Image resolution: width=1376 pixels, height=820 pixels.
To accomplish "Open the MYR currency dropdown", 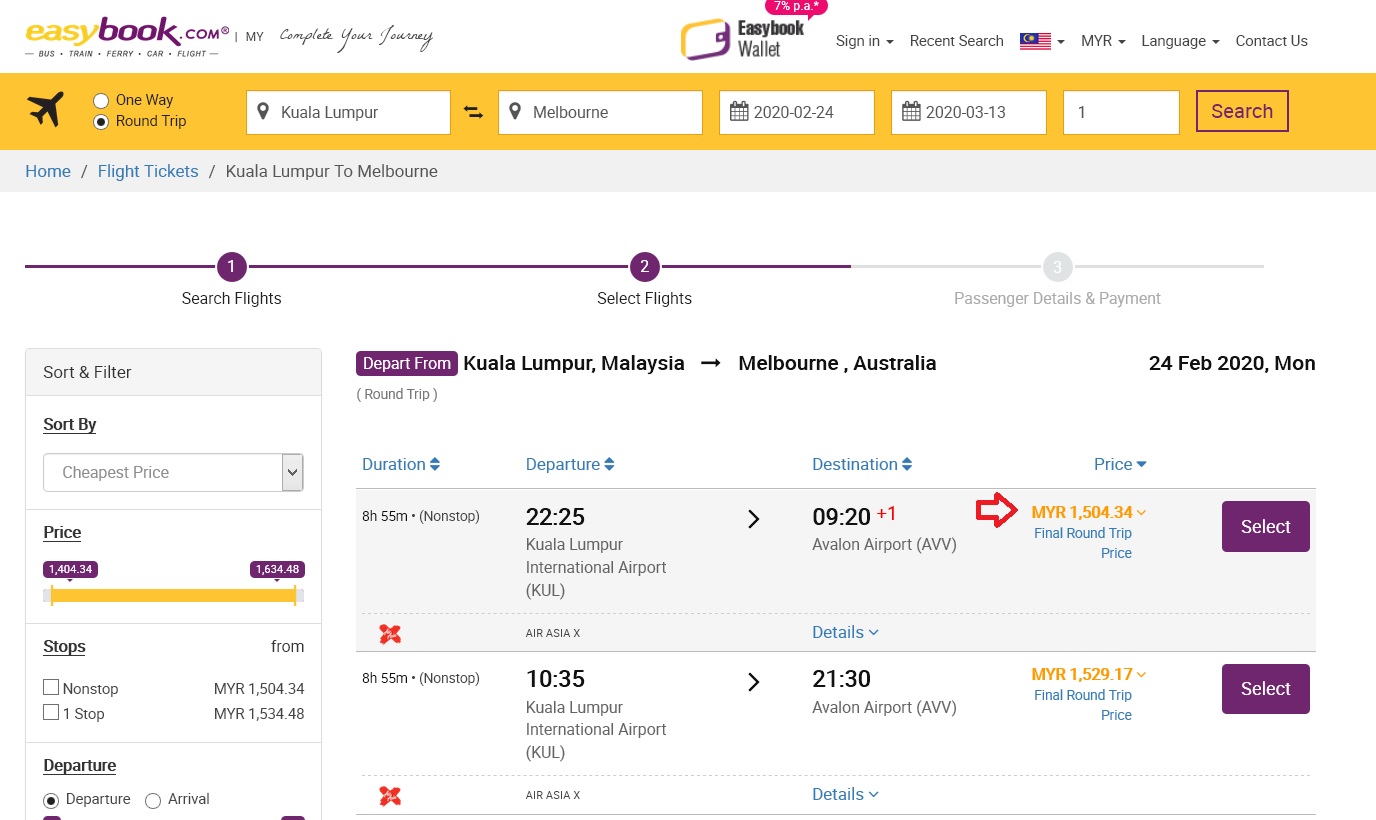I will [x=1103, y=41].
